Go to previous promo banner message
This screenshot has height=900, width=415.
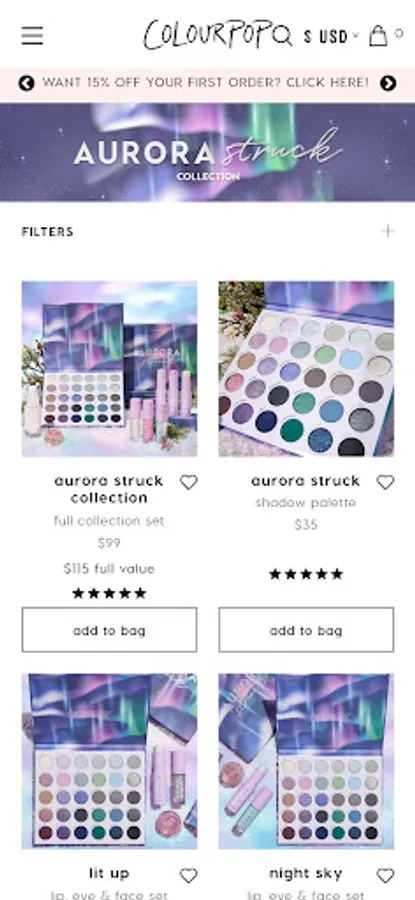[26, 83]
